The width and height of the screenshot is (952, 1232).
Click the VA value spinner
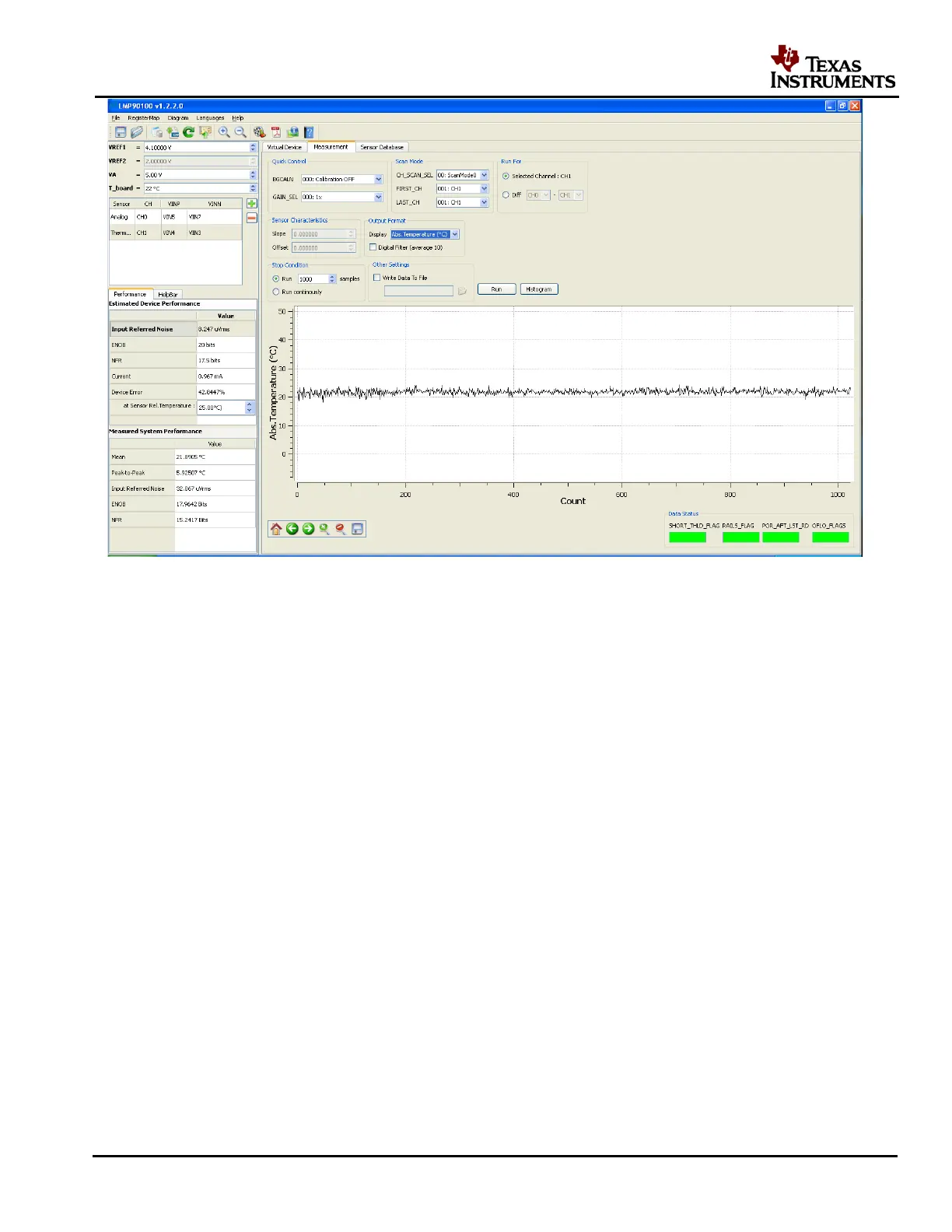click(x=253, y=175)
